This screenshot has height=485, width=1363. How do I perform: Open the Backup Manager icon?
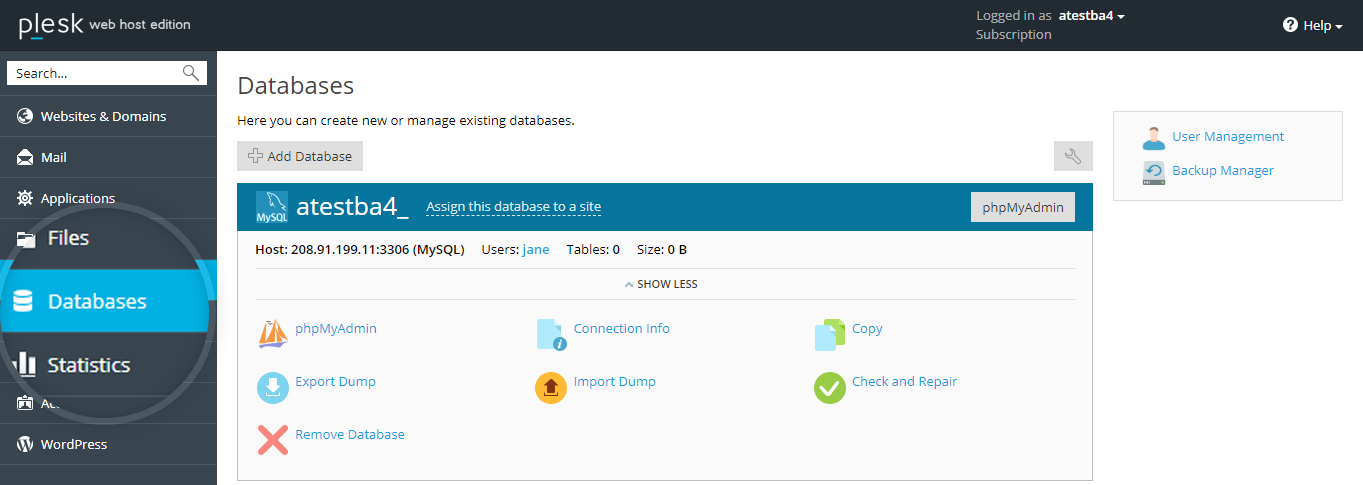(1154, 172)
